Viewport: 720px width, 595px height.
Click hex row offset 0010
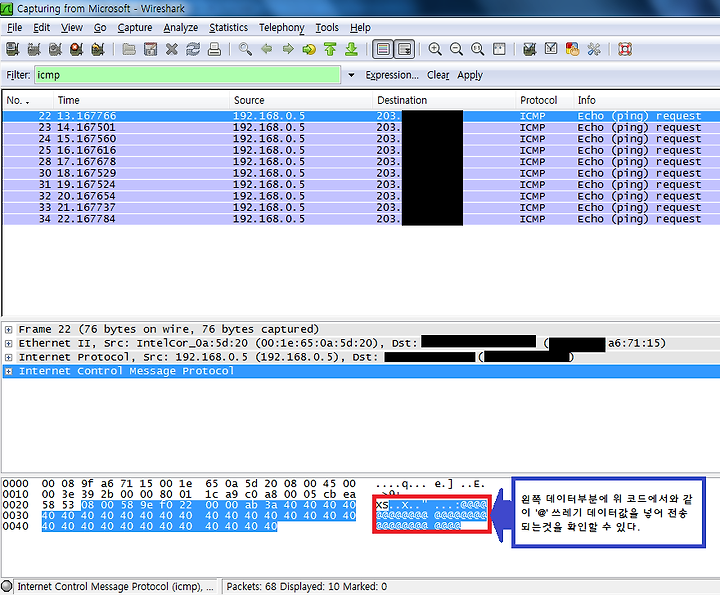click(x=16, y=494)
